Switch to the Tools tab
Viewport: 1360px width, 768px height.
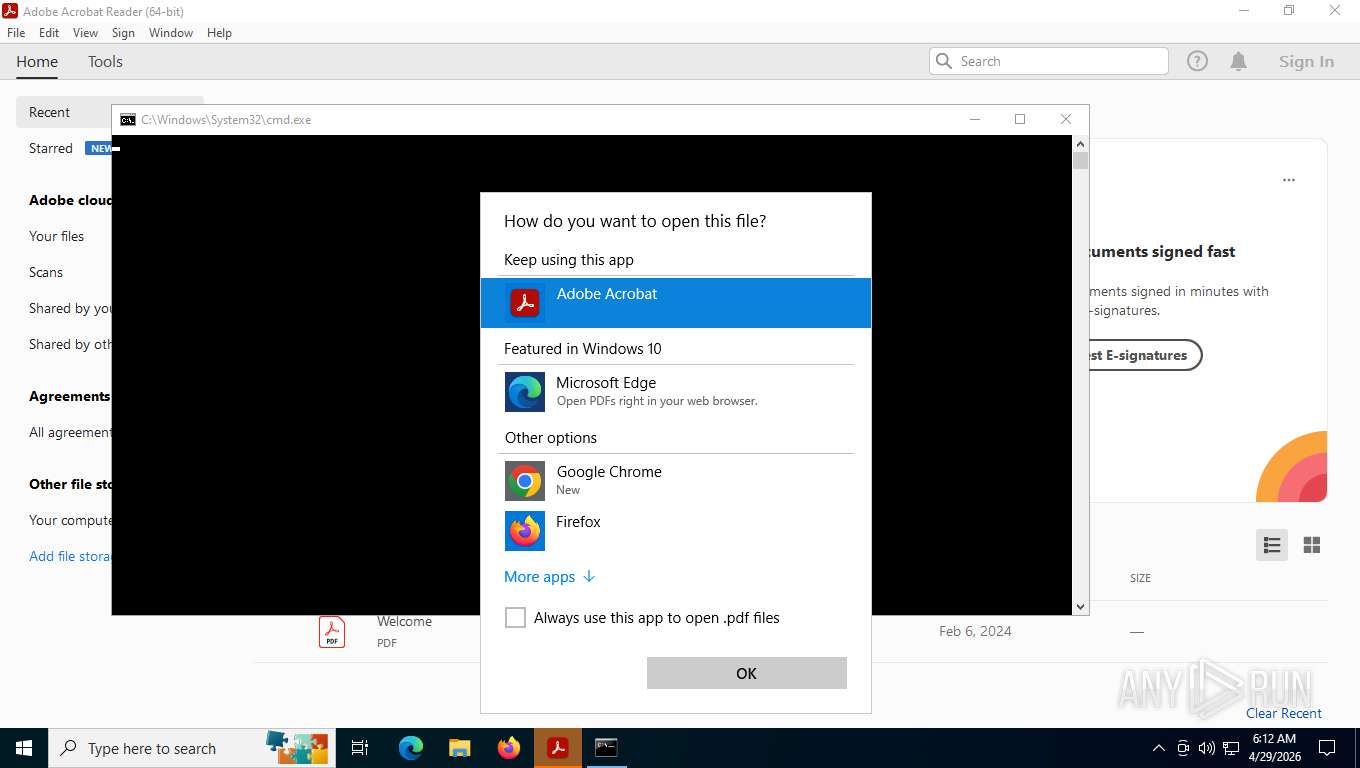tap(105, 62)
